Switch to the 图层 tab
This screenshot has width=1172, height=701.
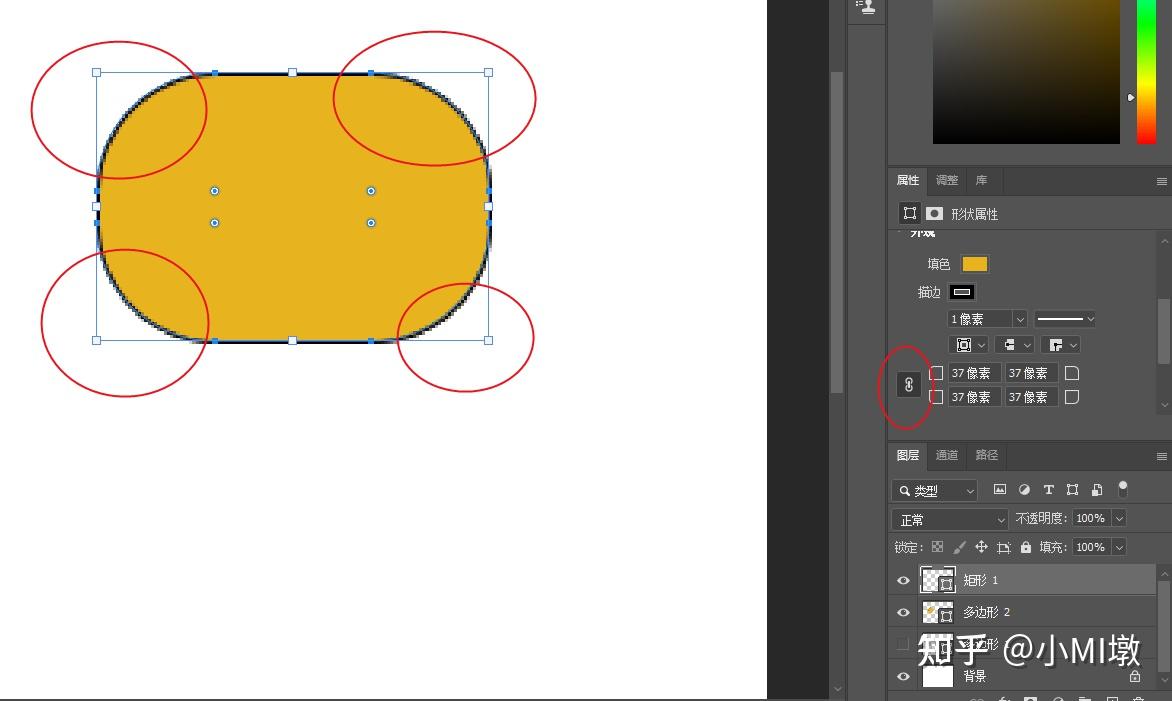click(907, 455)
